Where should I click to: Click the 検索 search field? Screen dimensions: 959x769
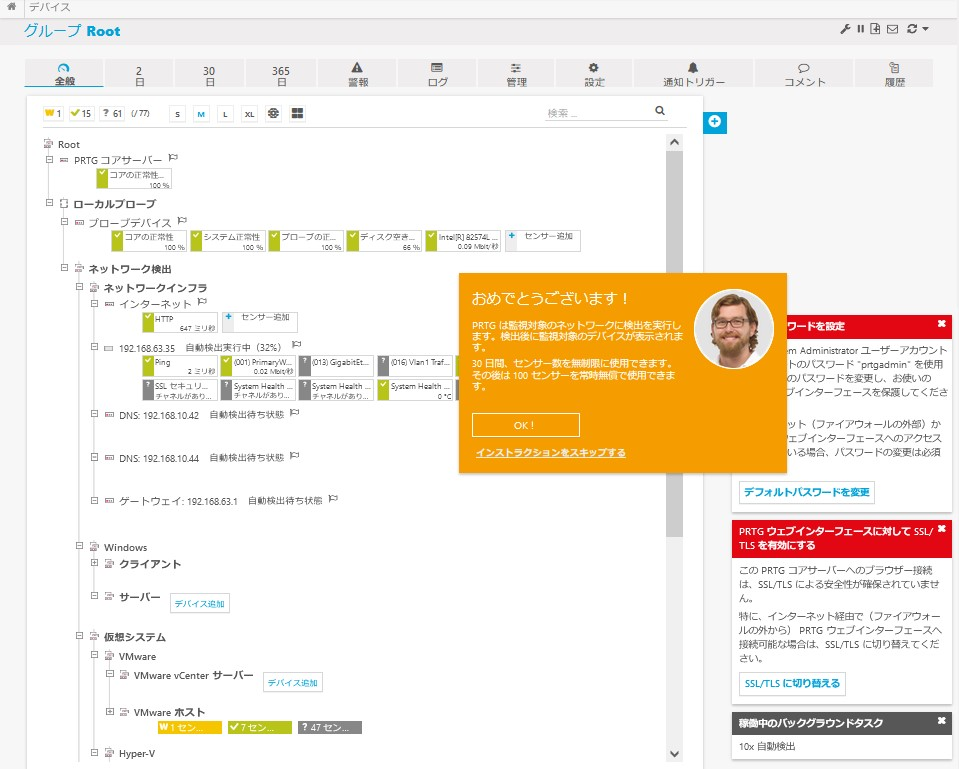pos(599,113)
